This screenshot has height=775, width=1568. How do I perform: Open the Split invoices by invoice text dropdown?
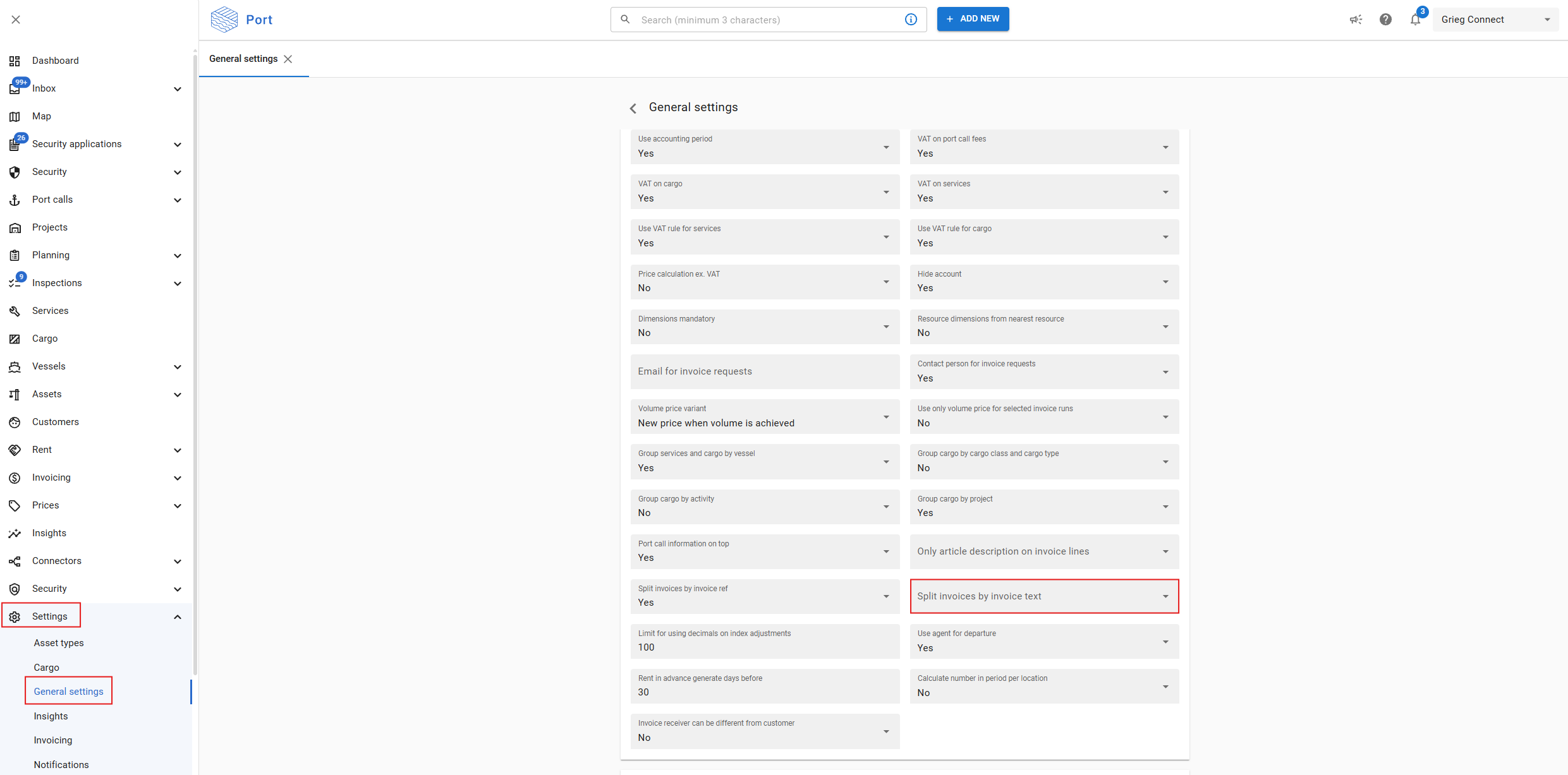click(1044, 596)
